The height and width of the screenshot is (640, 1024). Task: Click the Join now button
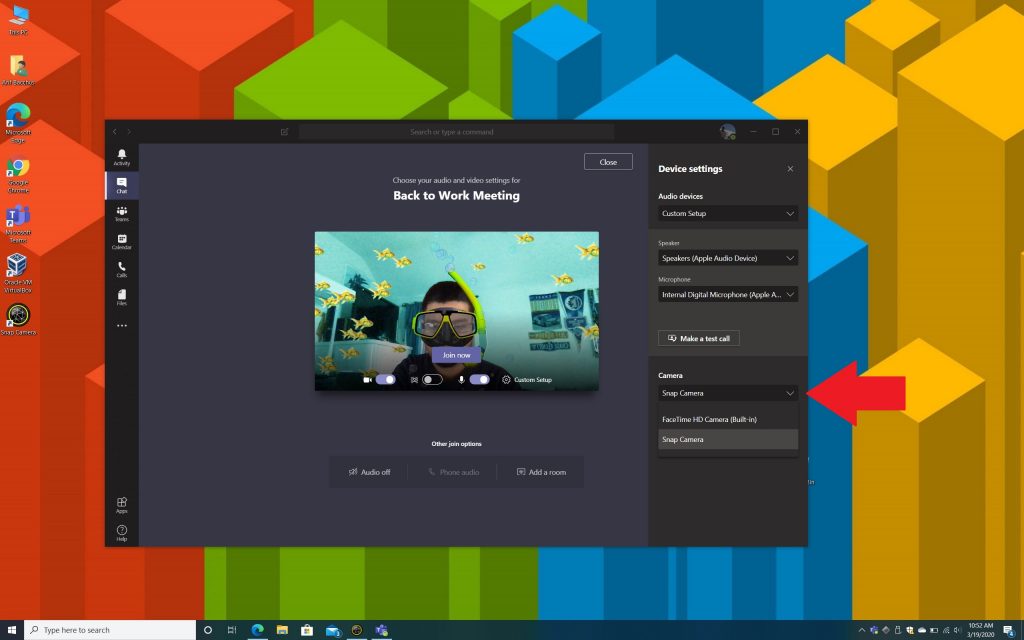[x=456, y=355]
